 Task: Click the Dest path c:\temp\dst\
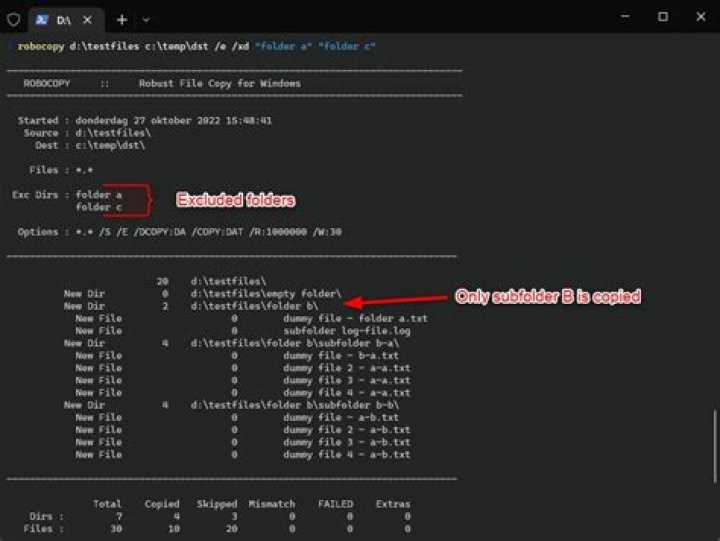point(110,145)
